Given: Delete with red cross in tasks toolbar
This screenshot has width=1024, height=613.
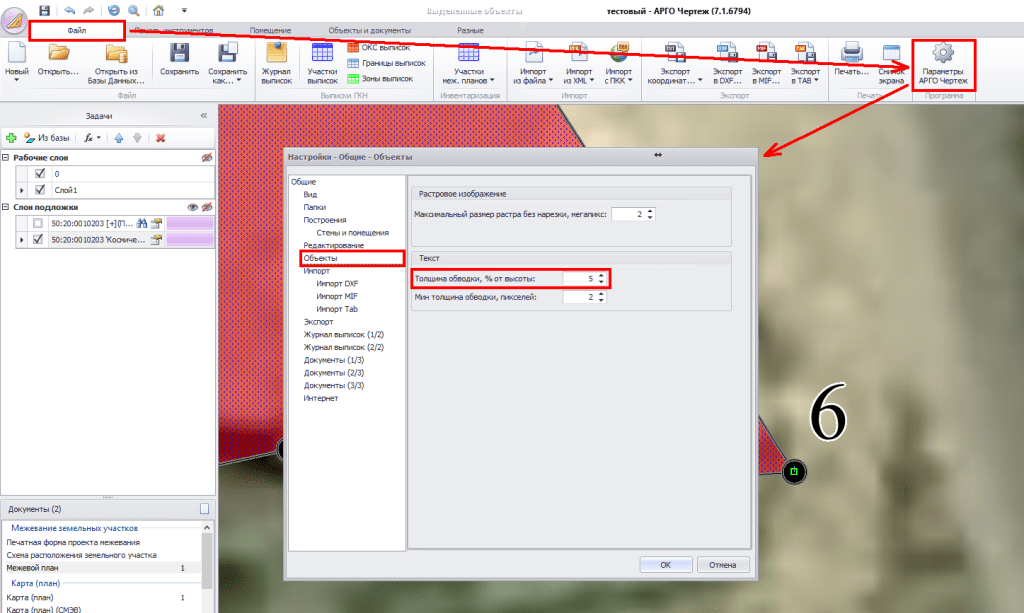Looking at the screenshot, I should (161, 138).
